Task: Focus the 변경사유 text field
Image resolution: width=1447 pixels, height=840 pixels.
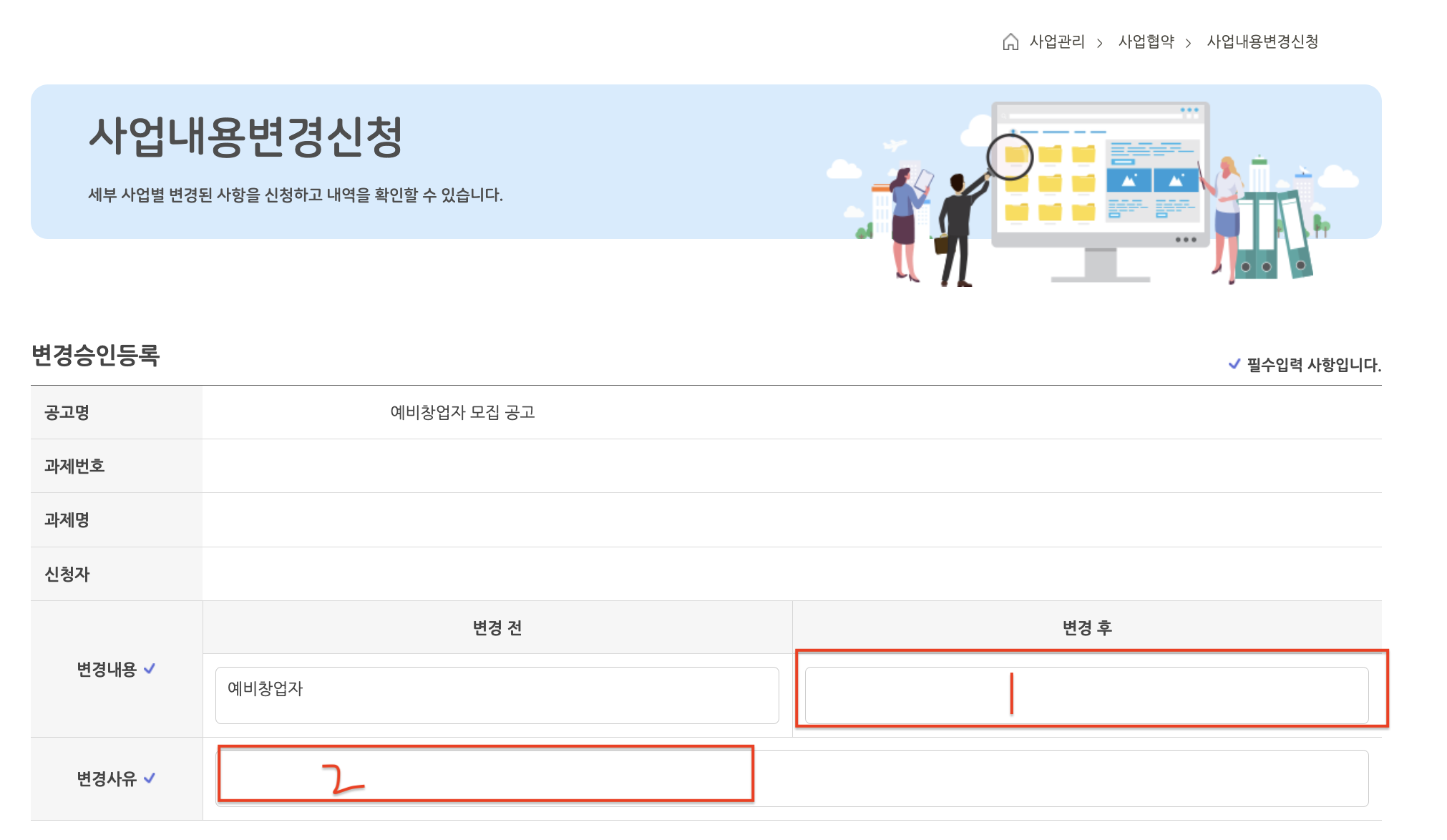Action: 791,778
